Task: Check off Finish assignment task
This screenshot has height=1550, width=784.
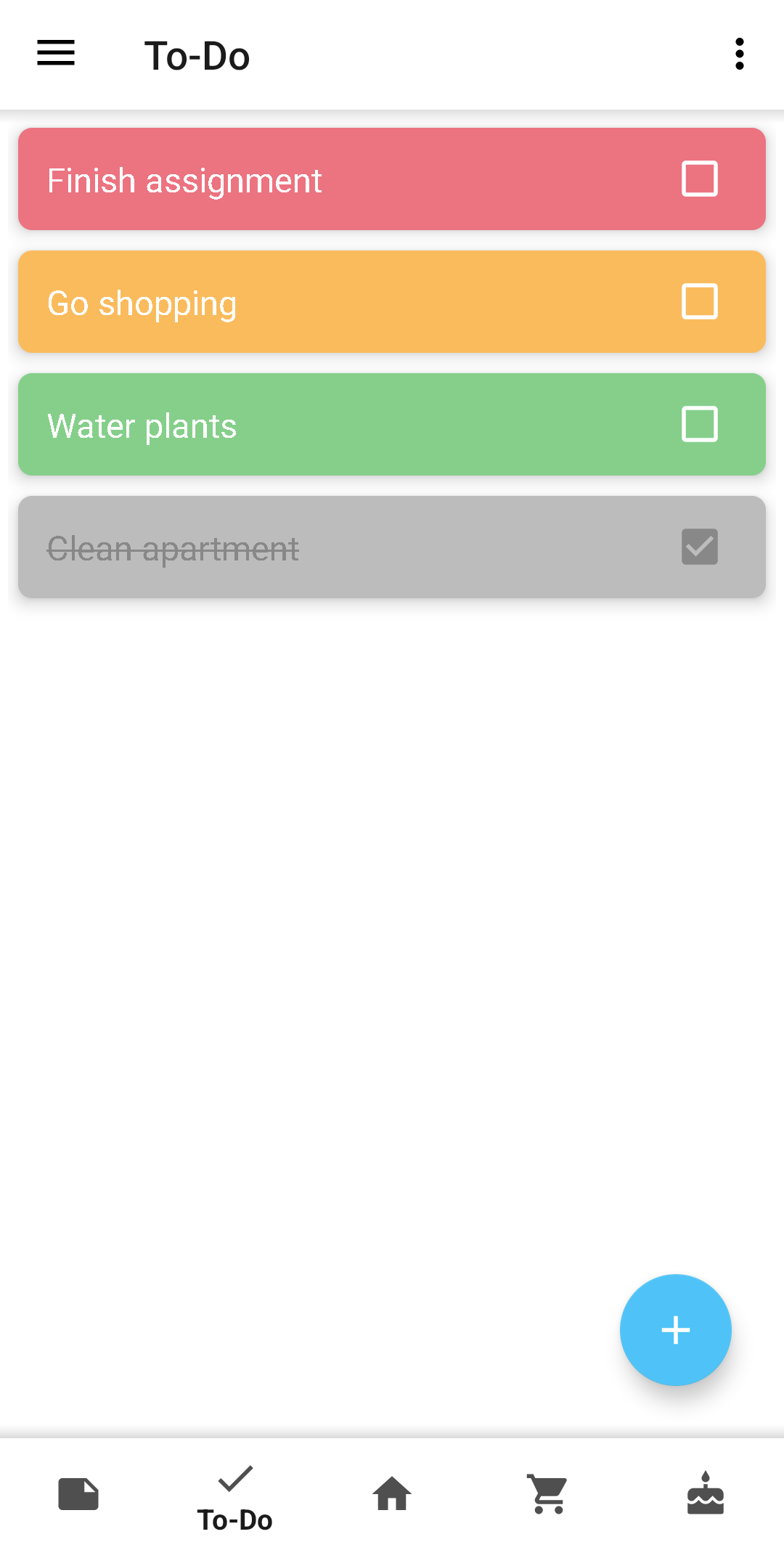Action: 700,179
